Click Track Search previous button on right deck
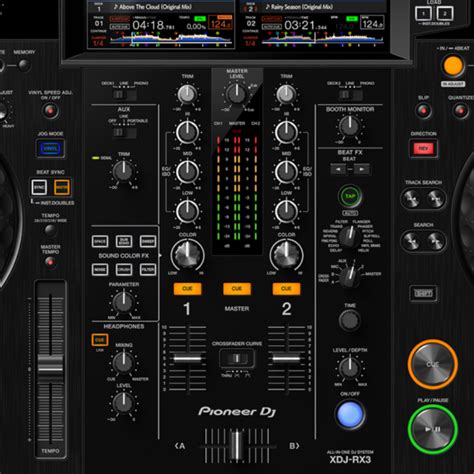 pos(411,199)
